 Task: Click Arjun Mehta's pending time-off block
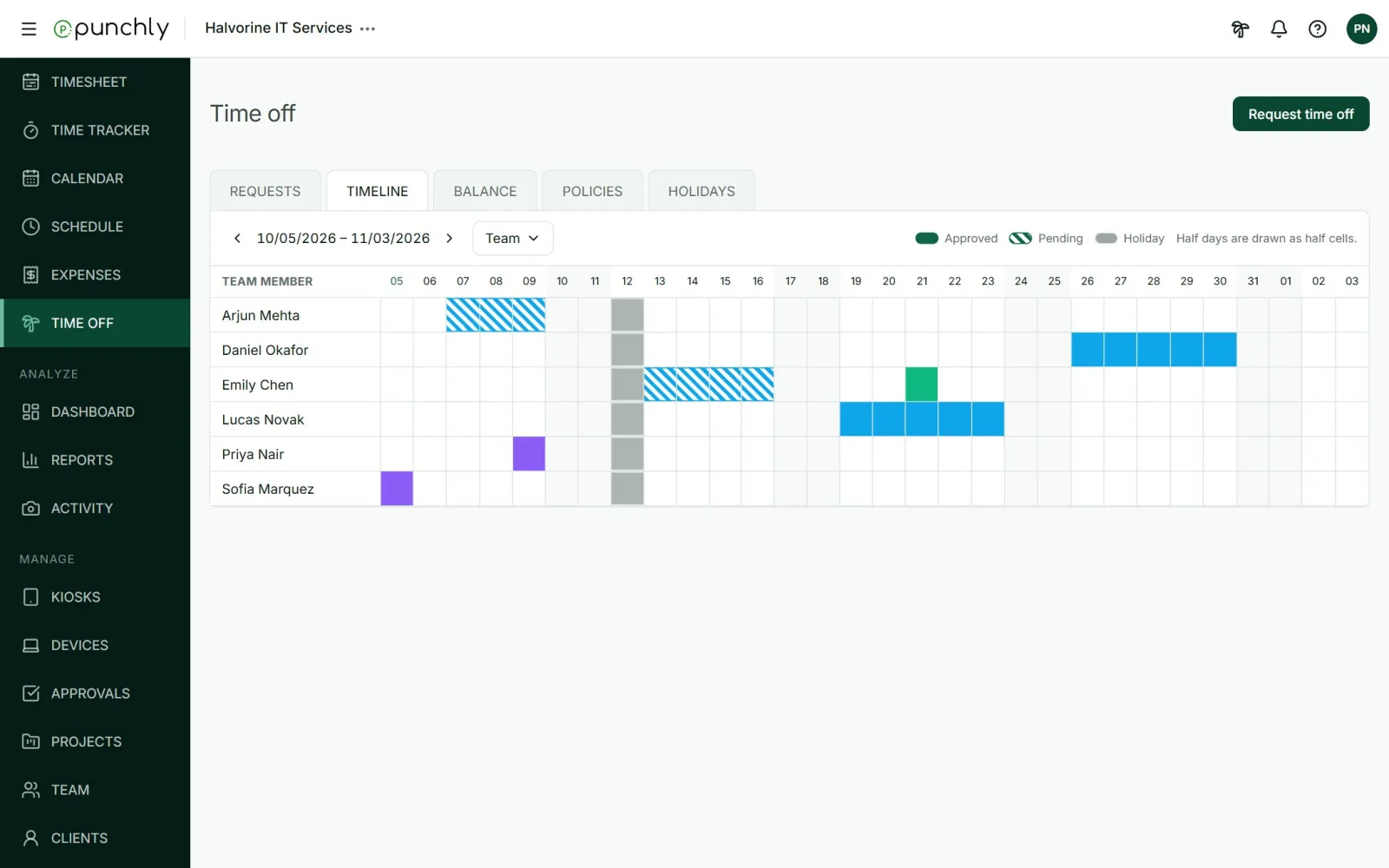(496, 315)
